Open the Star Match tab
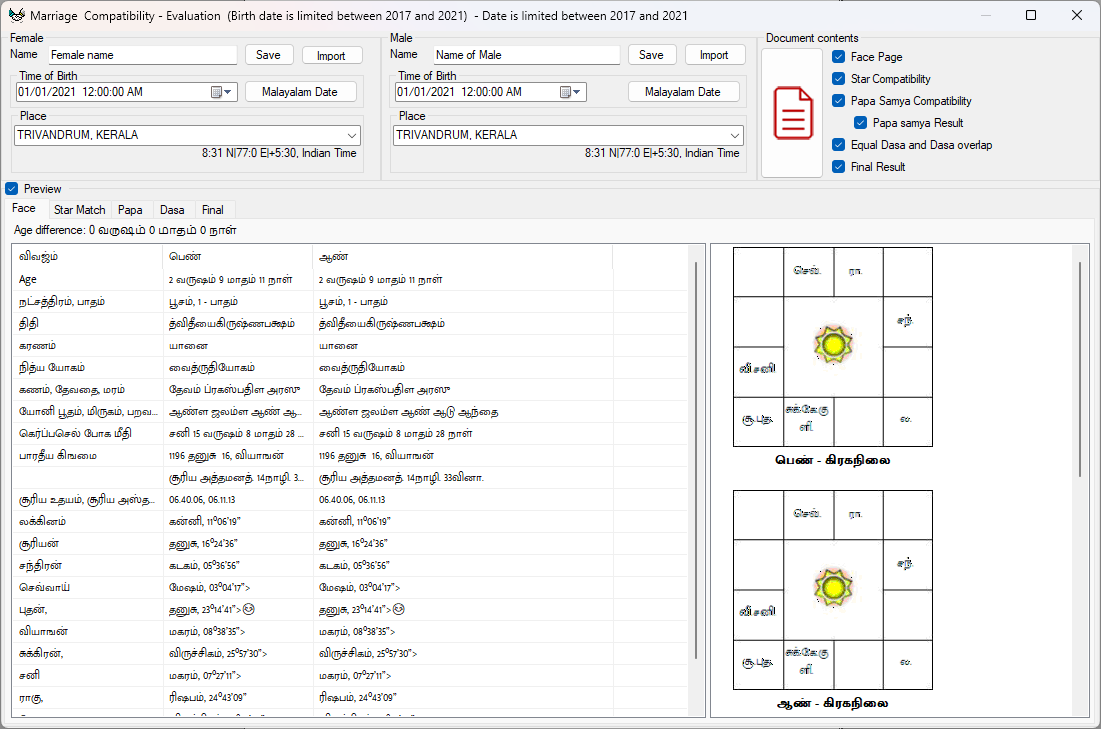The height and width of the screenshot is (729, 1101). point(79,210)
